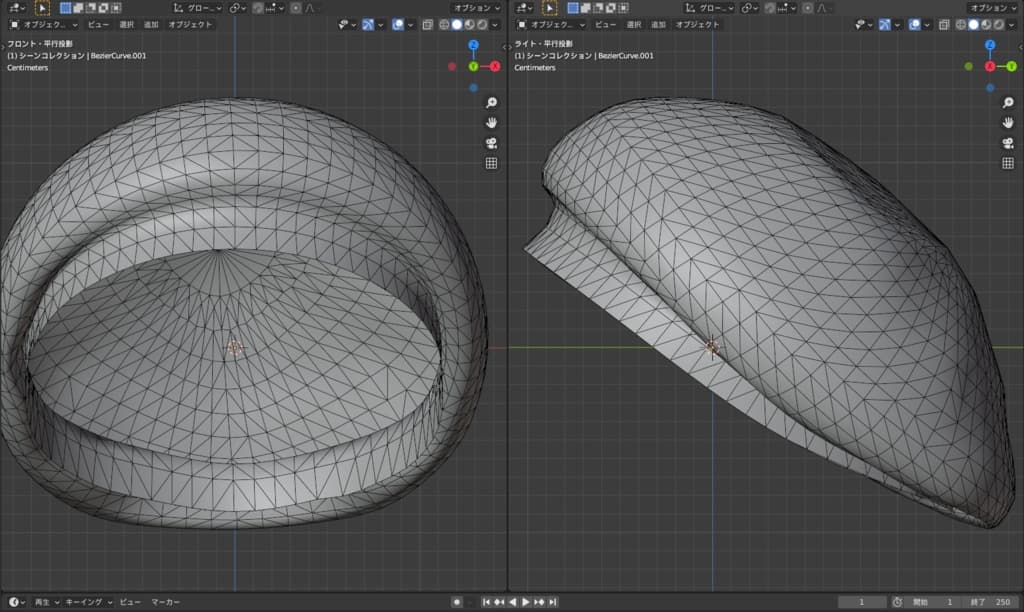Switch perspective/orthographic grid icon in right viewport
Viewport: 1024px width, 612px height.
[x=1008, y=163]
